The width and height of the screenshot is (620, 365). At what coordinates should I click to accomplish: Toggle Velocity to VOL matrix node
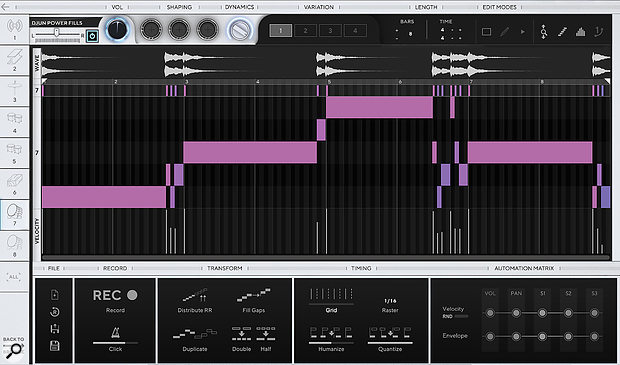(490, 313)
